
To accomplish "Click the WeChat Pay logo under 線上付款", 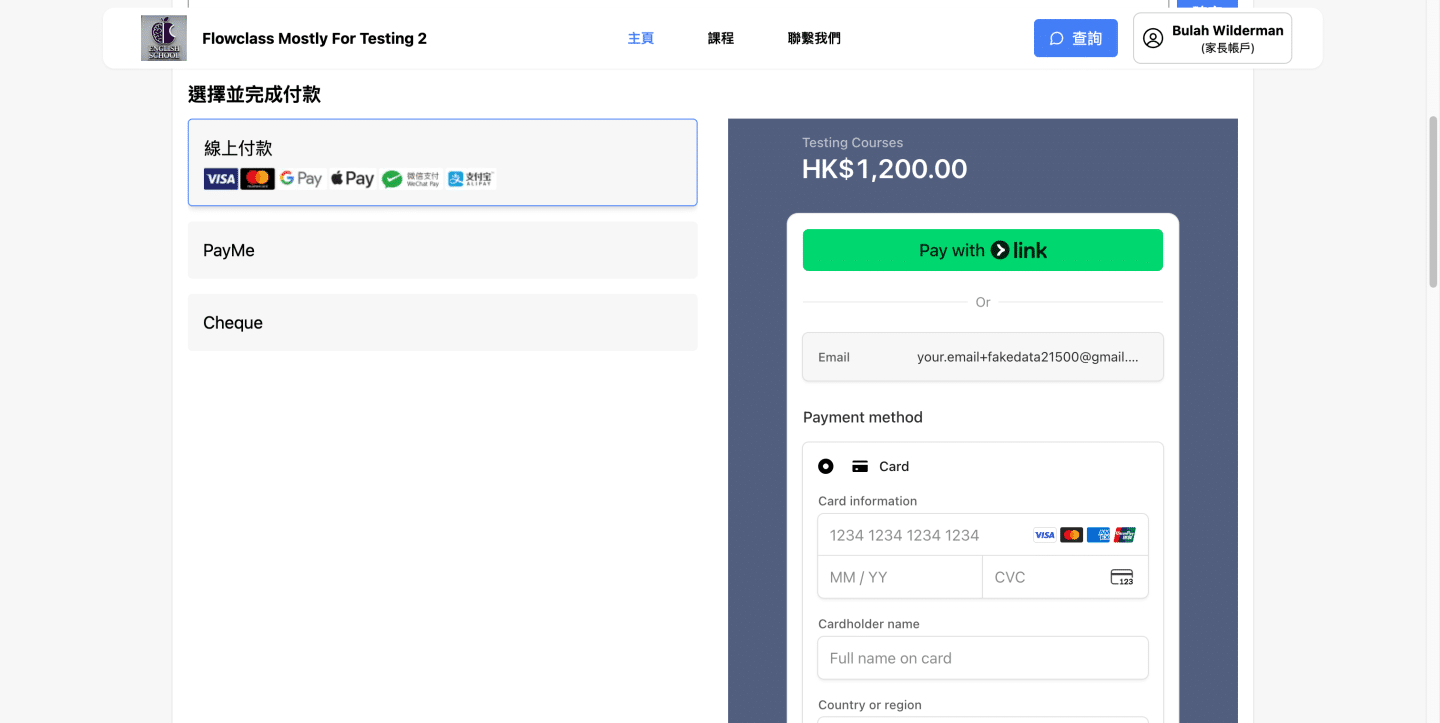I will pyautogui.click(x=410, y=179).
